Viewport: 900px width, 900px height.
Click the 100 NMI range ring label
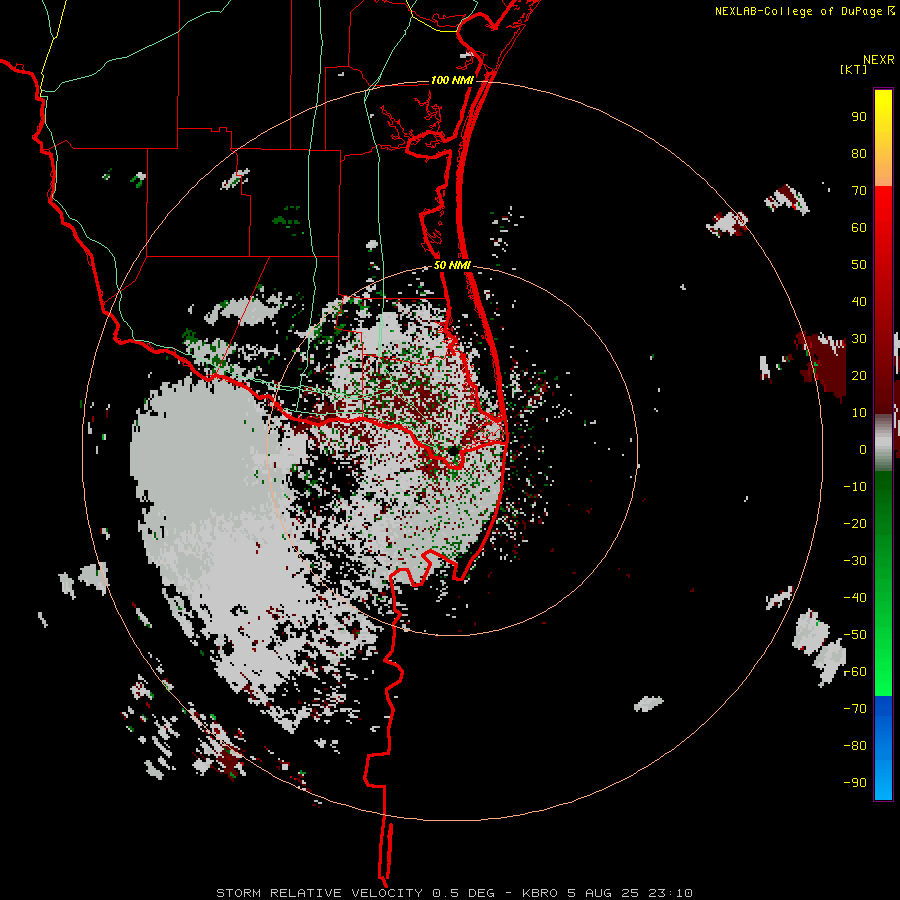tap(452, 80)
